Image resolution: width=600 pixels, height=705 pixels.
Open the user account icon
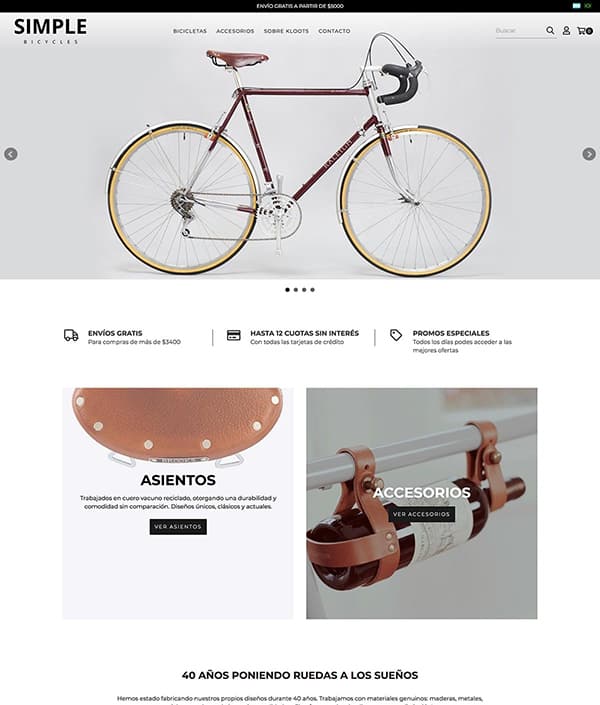coord(566,31)
